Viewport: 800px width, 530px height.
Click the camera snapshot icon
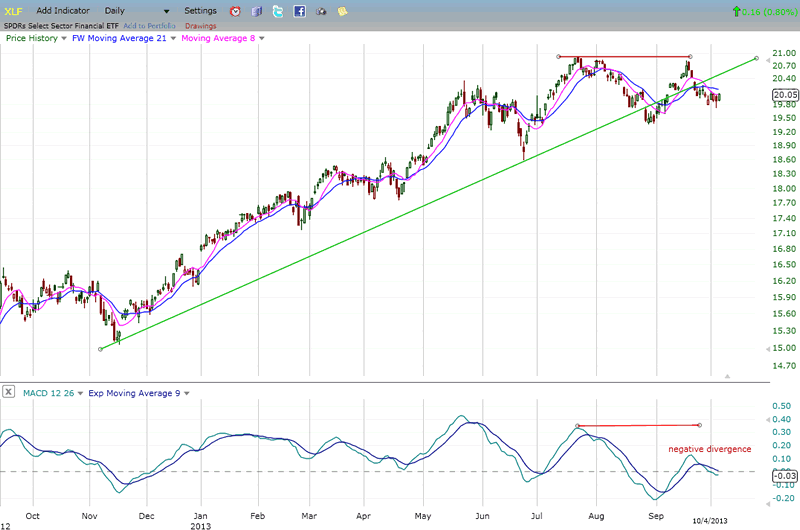click(x=321, y=11)
